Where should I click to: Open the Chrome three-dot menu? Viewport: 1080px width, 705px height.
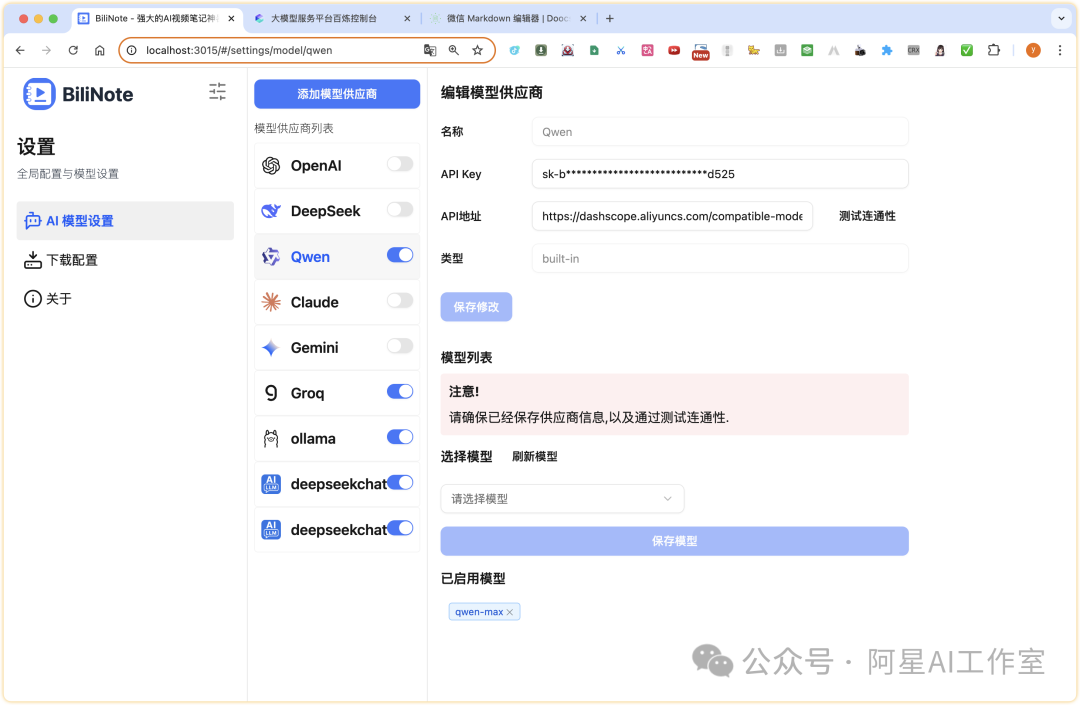[x=1060, y=50]
